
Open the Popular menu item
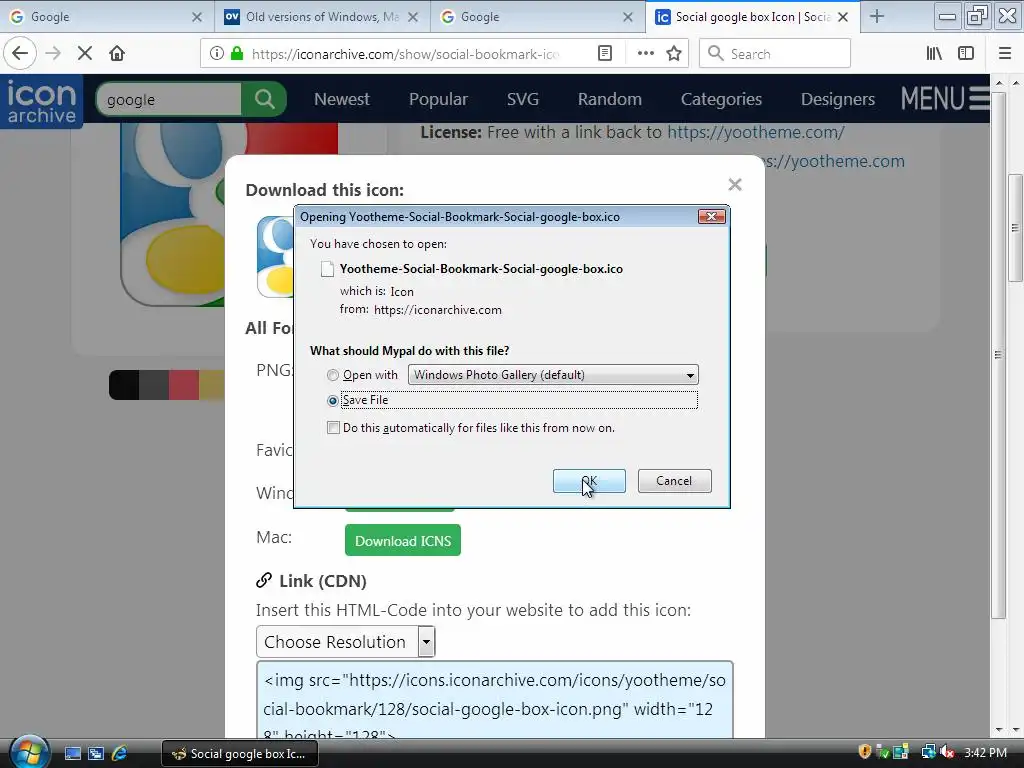[x=438, y=99]
